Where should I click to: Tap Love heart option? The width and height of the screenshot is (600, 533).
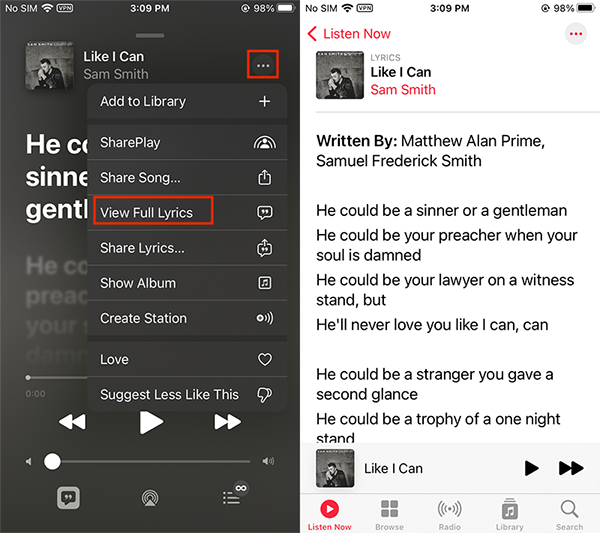point(186,359)
